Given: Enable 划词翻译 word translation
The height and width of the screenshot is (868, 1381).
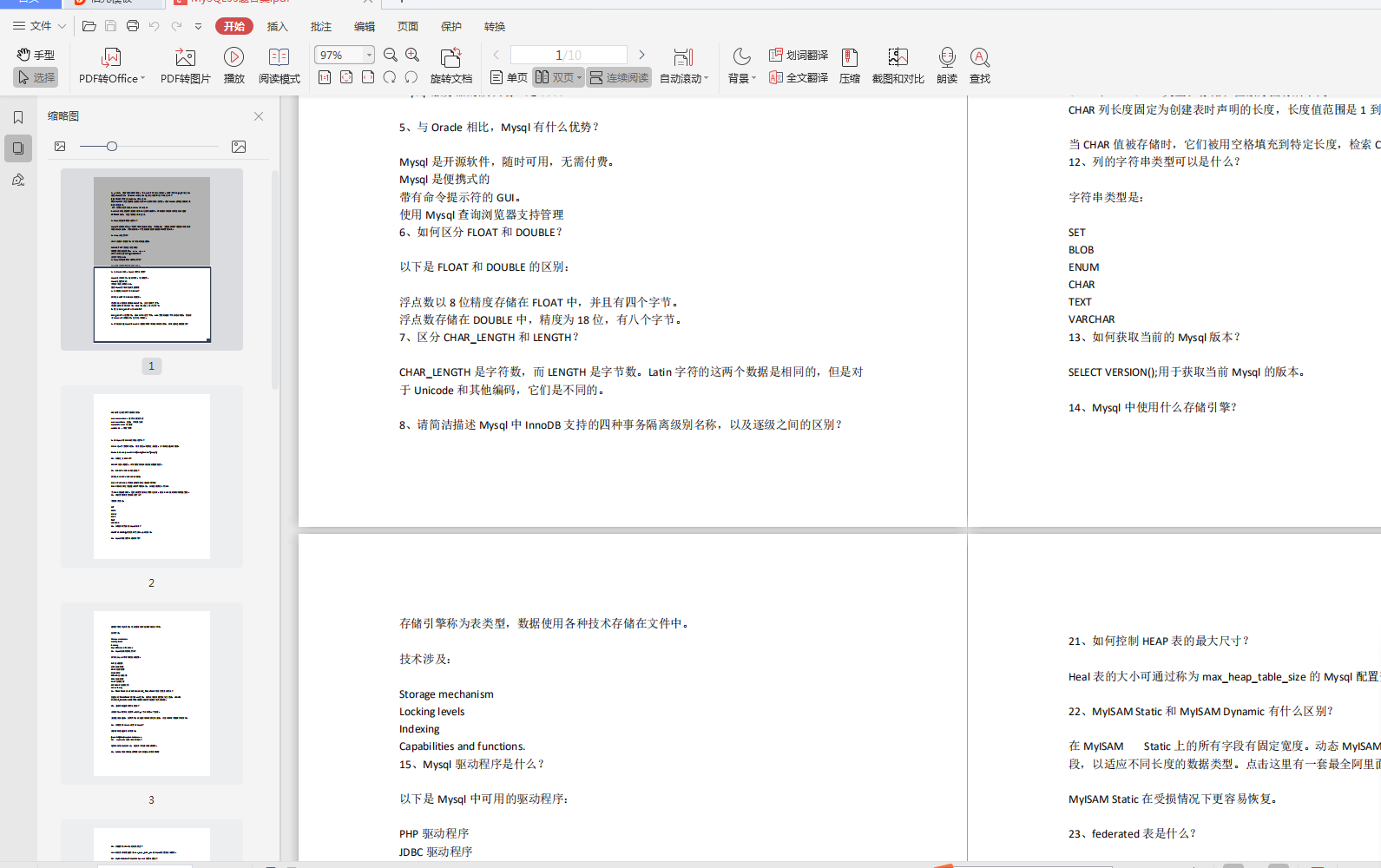Looking at the screenshot, I should [799, 55].
